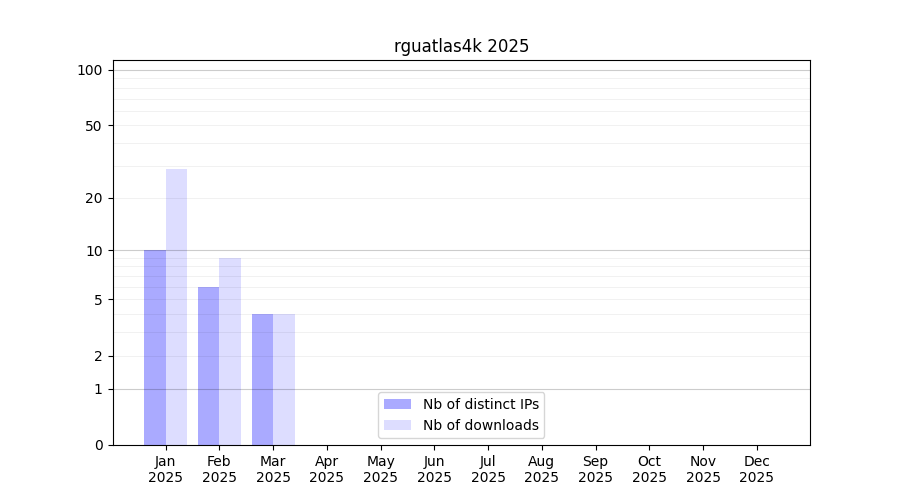Click the 'Jul 2025' x-axis label
900x500 pixels.
pos(488,469)
